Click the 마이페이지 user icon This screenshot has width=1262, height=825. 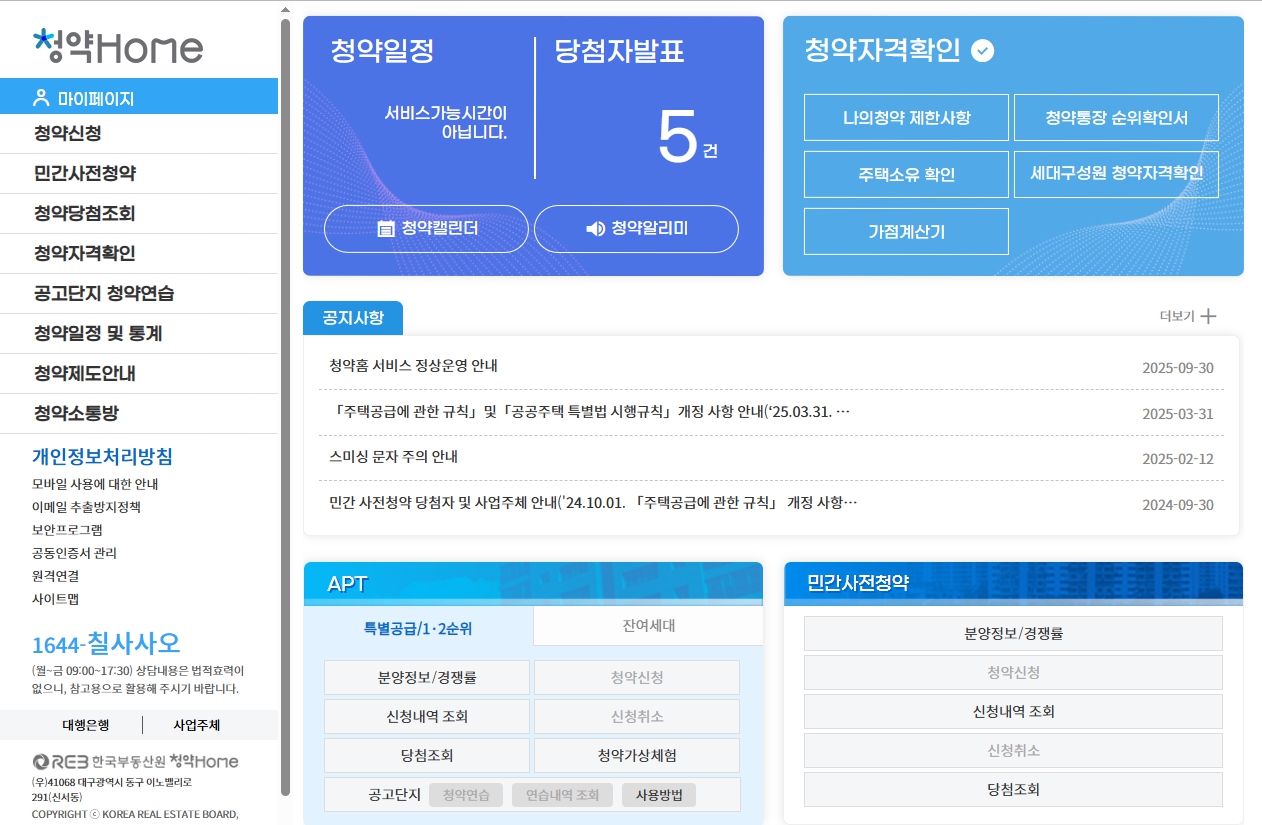click(41, 98)
